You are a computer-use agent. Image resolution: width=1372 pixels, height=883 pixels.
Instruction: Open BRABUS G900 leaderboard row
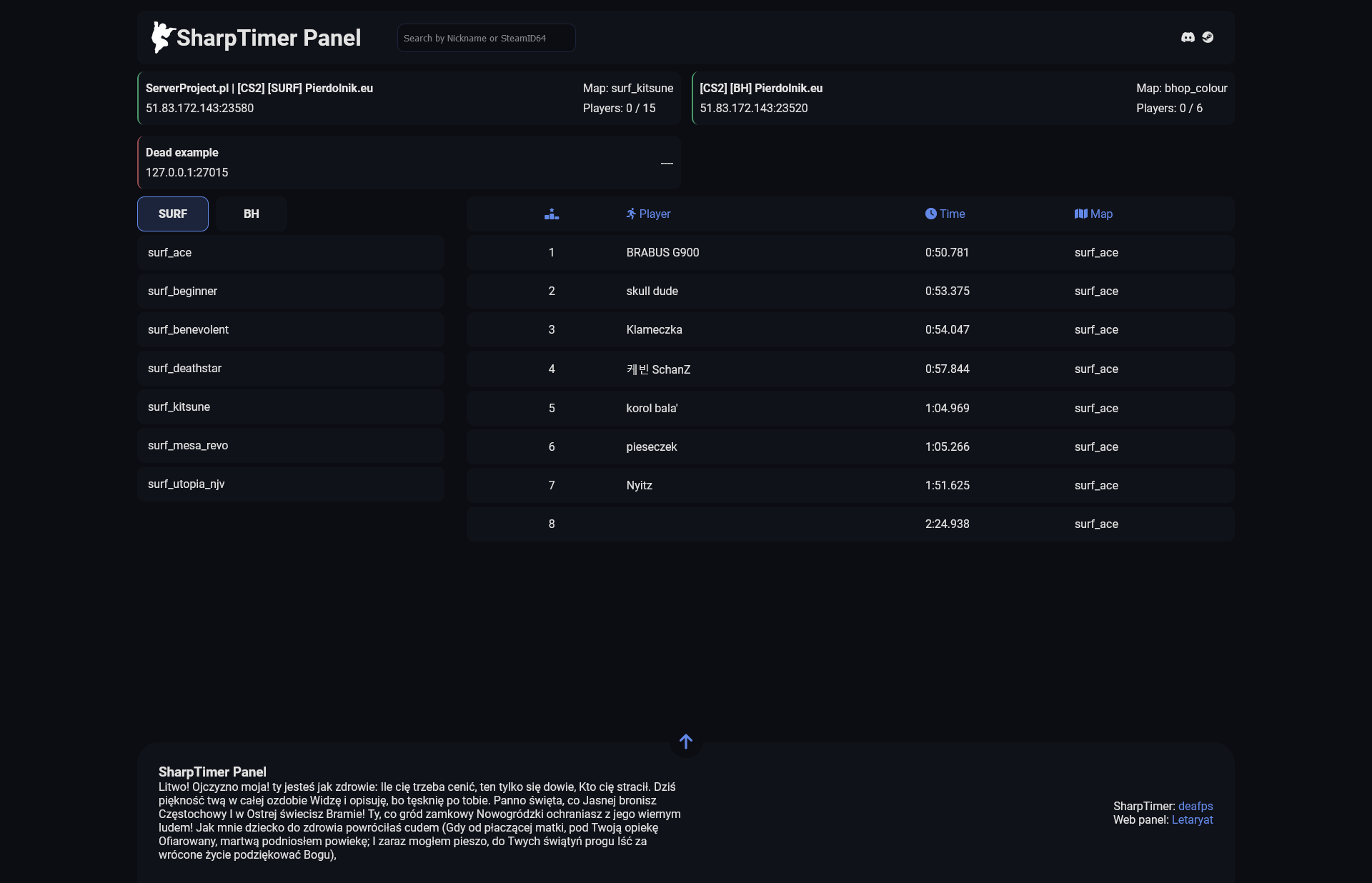850,252
